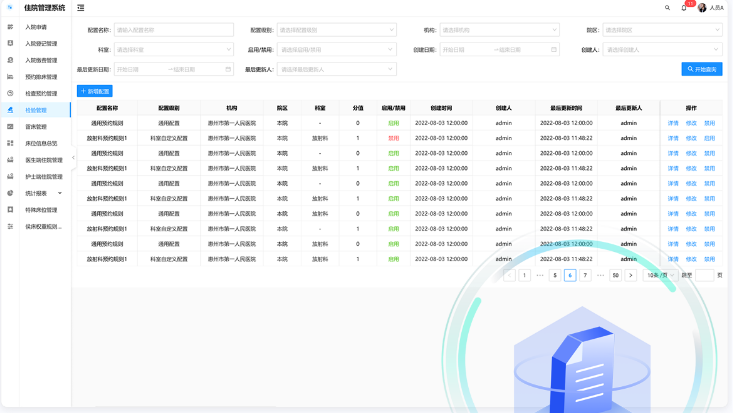Click the system logo in top-left header
This screenshot has width=733, height=413.
tap(10, 7)
